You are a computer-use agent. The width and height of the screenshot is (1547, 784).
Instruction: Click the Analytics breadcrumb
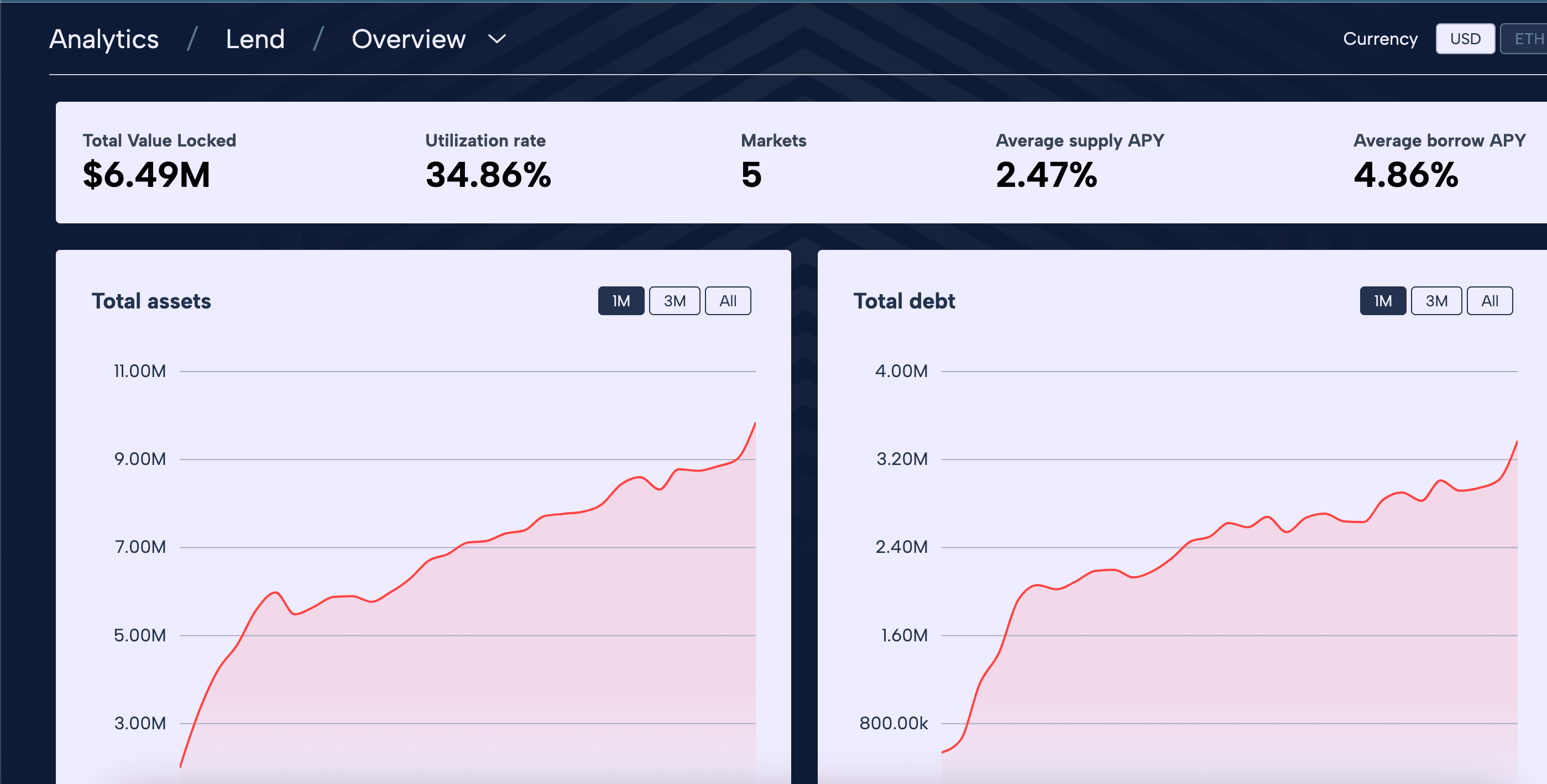point(104,39)
